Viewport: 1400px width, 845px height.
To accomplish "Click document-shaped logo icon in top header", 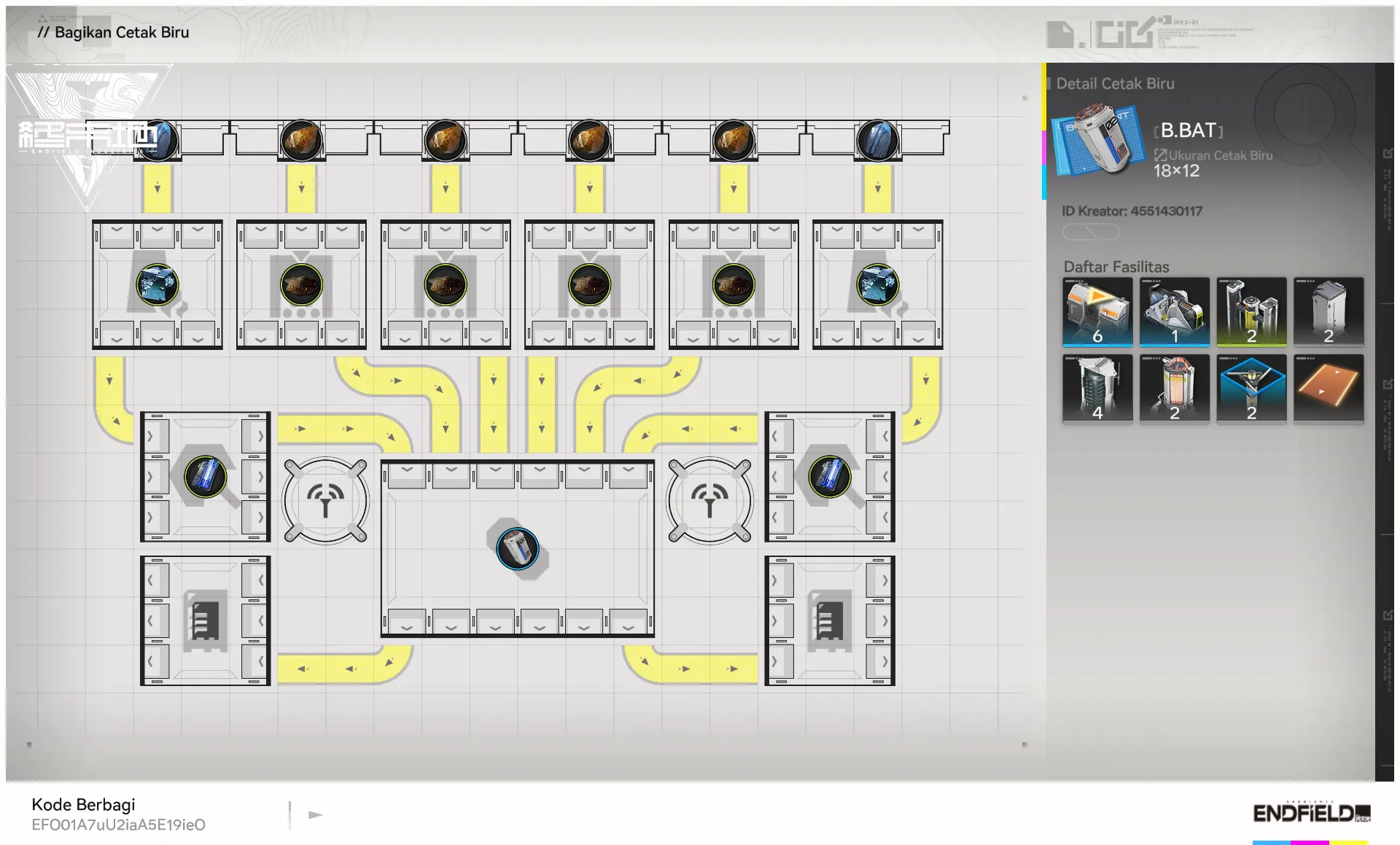I will point(1060,34).
